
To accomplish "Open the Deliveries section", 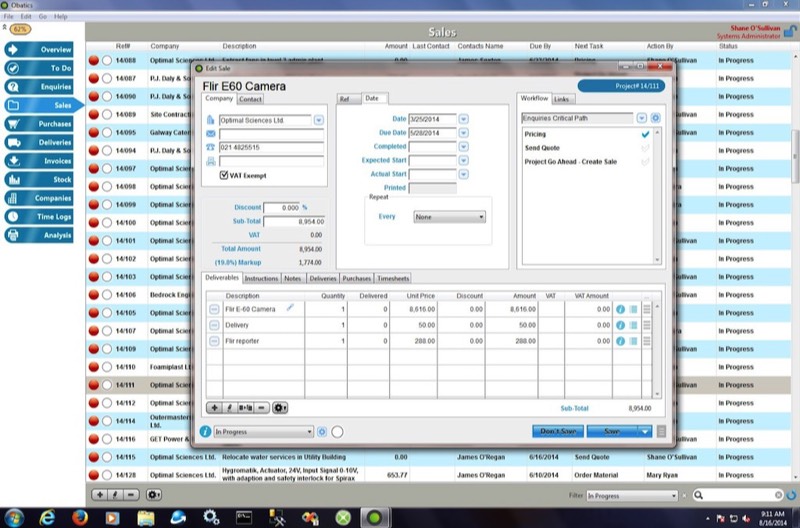I will click(39, 142).
